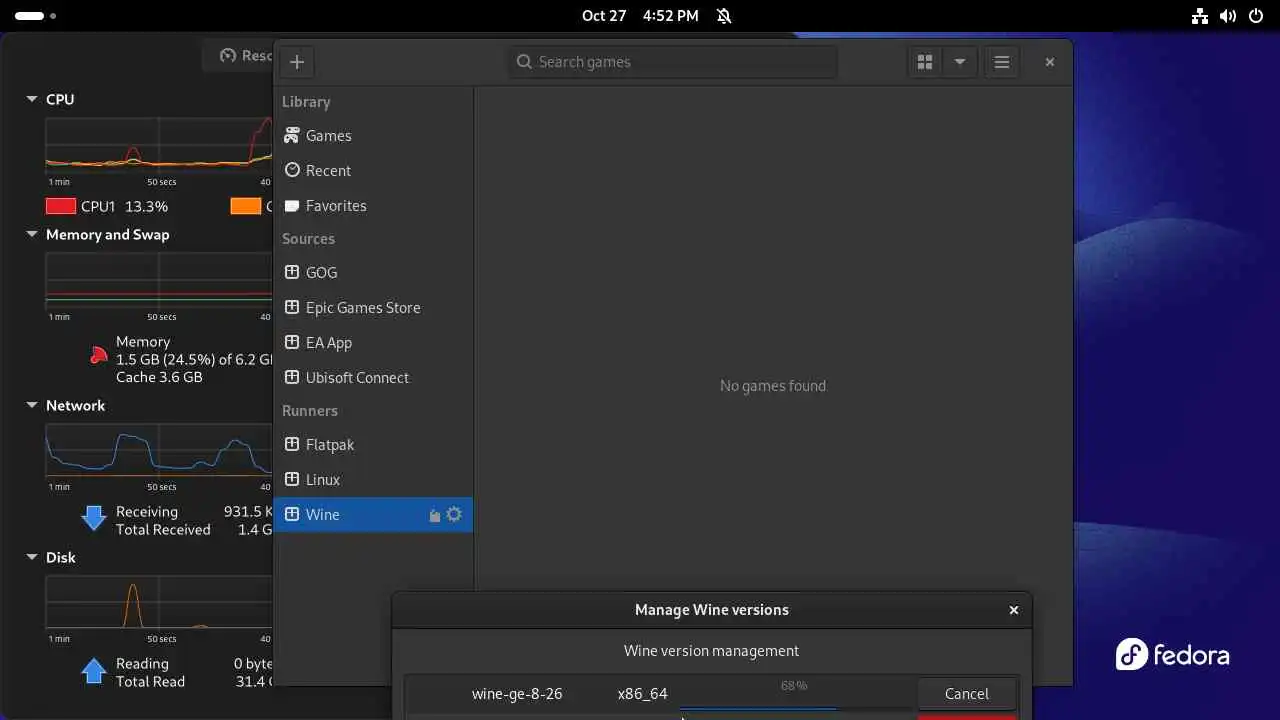Click the clock icon beside Recent
The width and height of the screenshot is (1280, 720).
[292, 170]
